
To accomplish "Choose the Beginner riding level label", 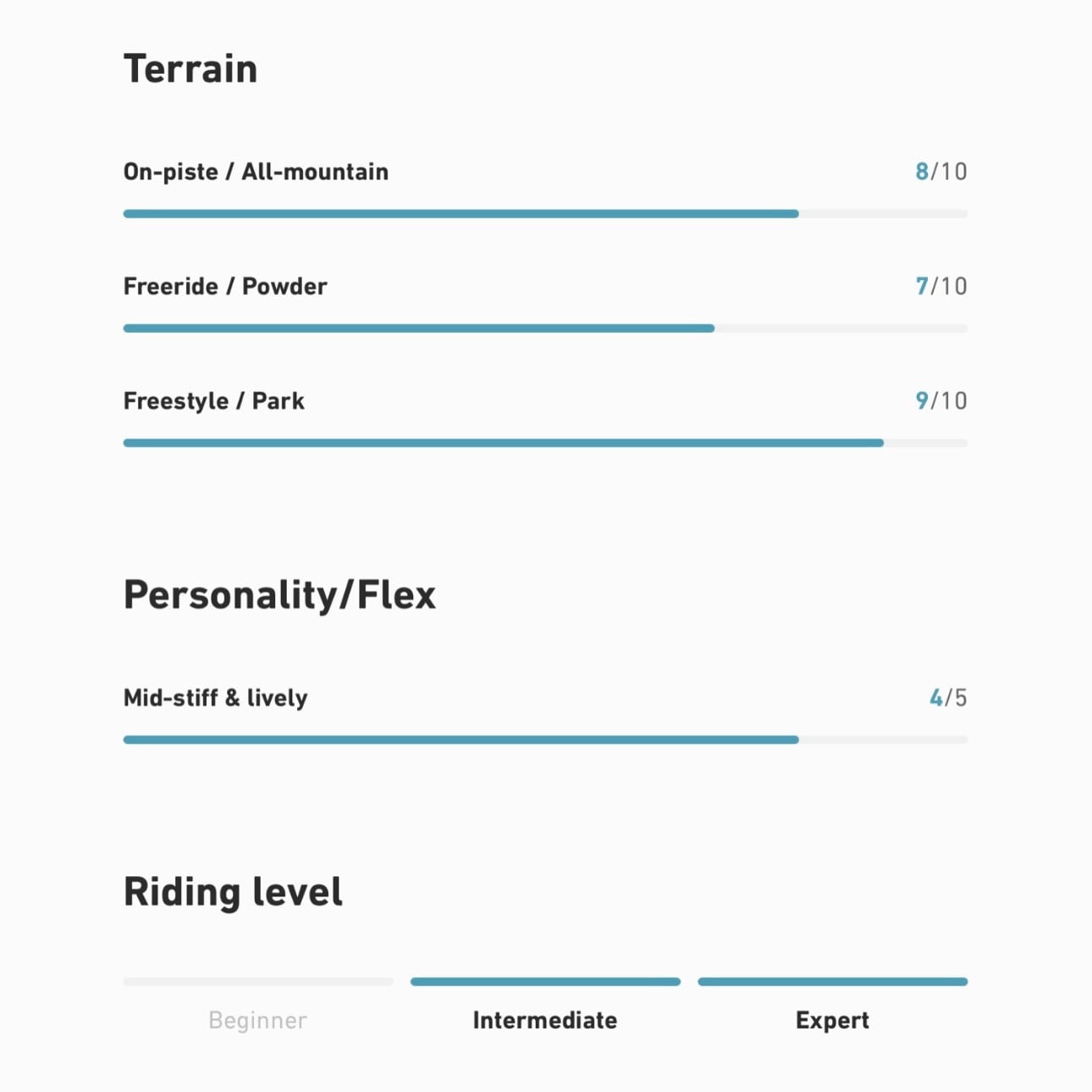I will click(258, 1020).
